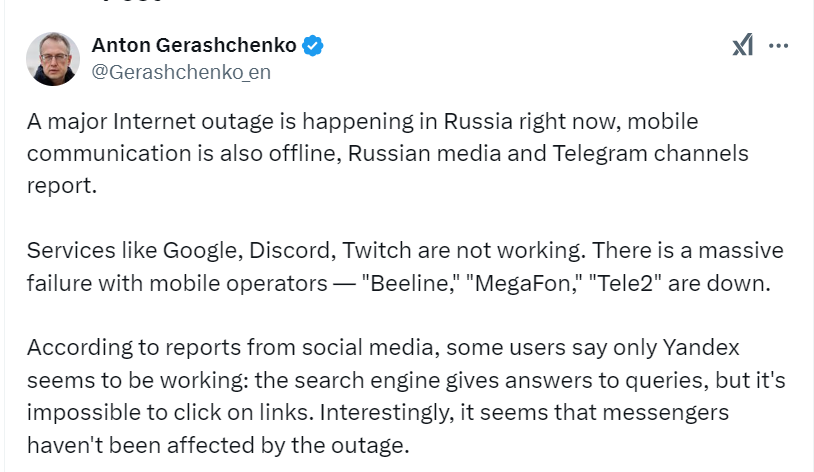The width and height of the screenshot is (814, 472).
Task: Expand the three-dot More options menu
Action: point(778,46)
